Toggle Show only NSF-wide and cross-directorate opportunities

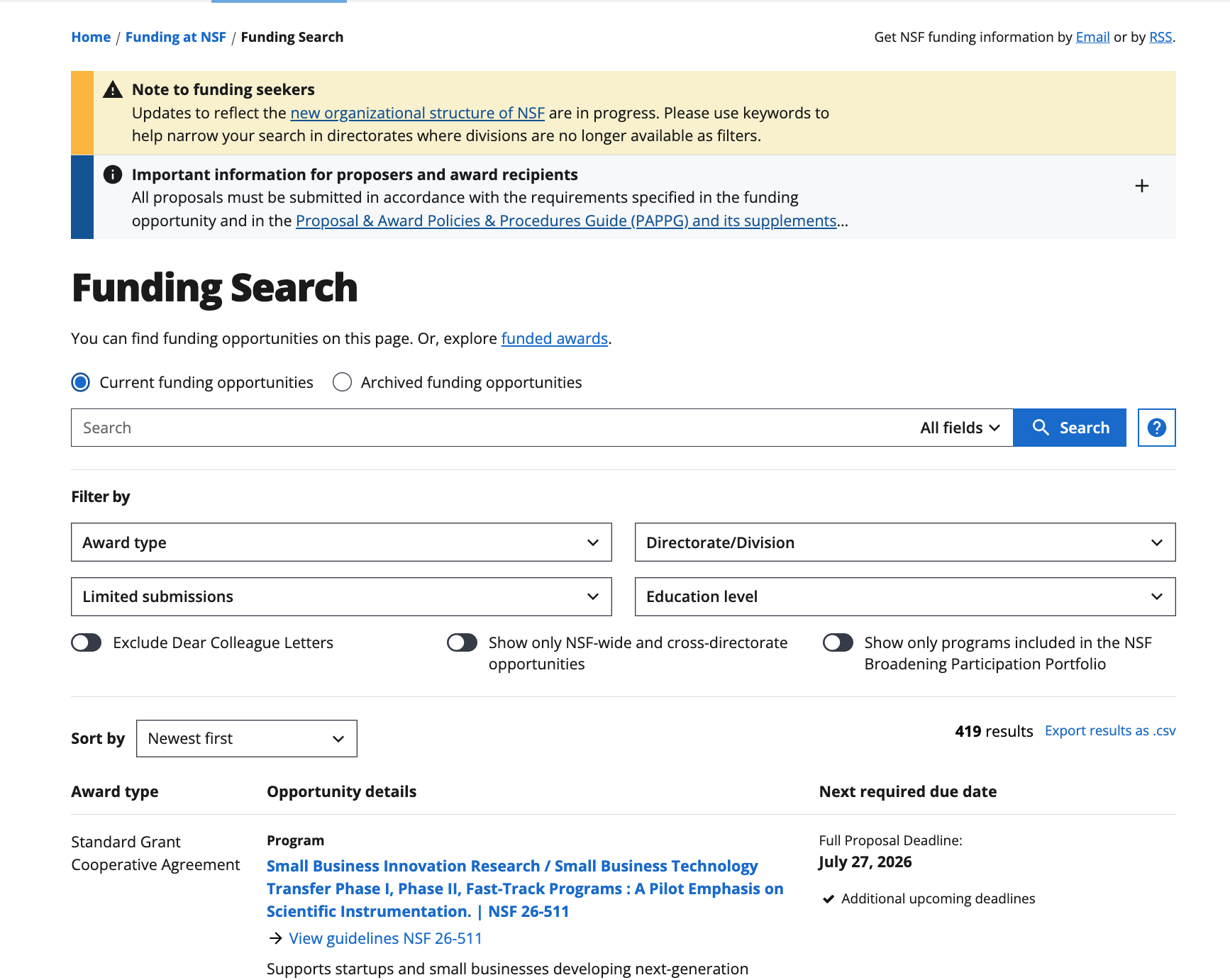(462, 642)
